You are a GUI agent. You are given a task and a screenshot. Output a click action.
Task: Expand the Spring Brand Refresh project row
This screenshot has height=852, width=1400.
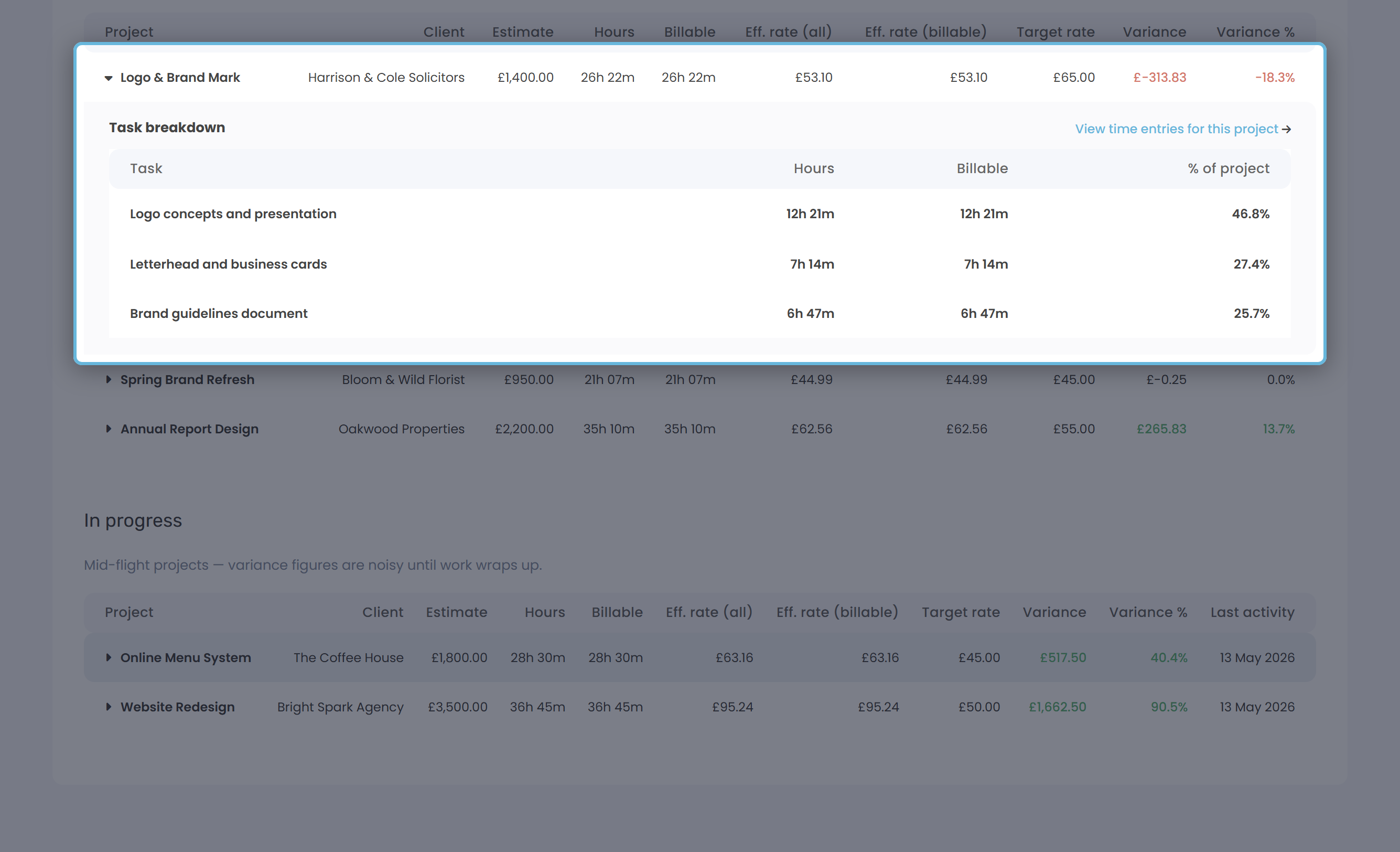tap(109, 379)
